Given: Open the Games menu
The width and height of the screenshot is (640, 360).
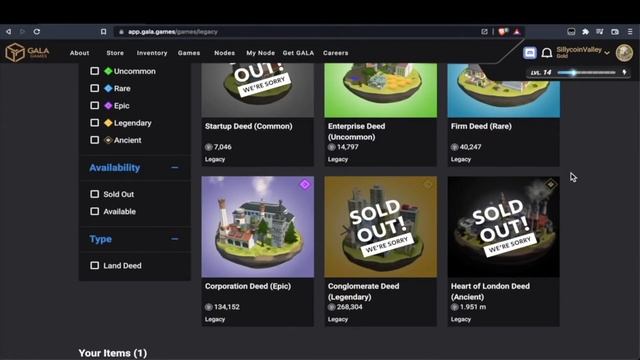Looking at the screenshot, I should 189,53.
